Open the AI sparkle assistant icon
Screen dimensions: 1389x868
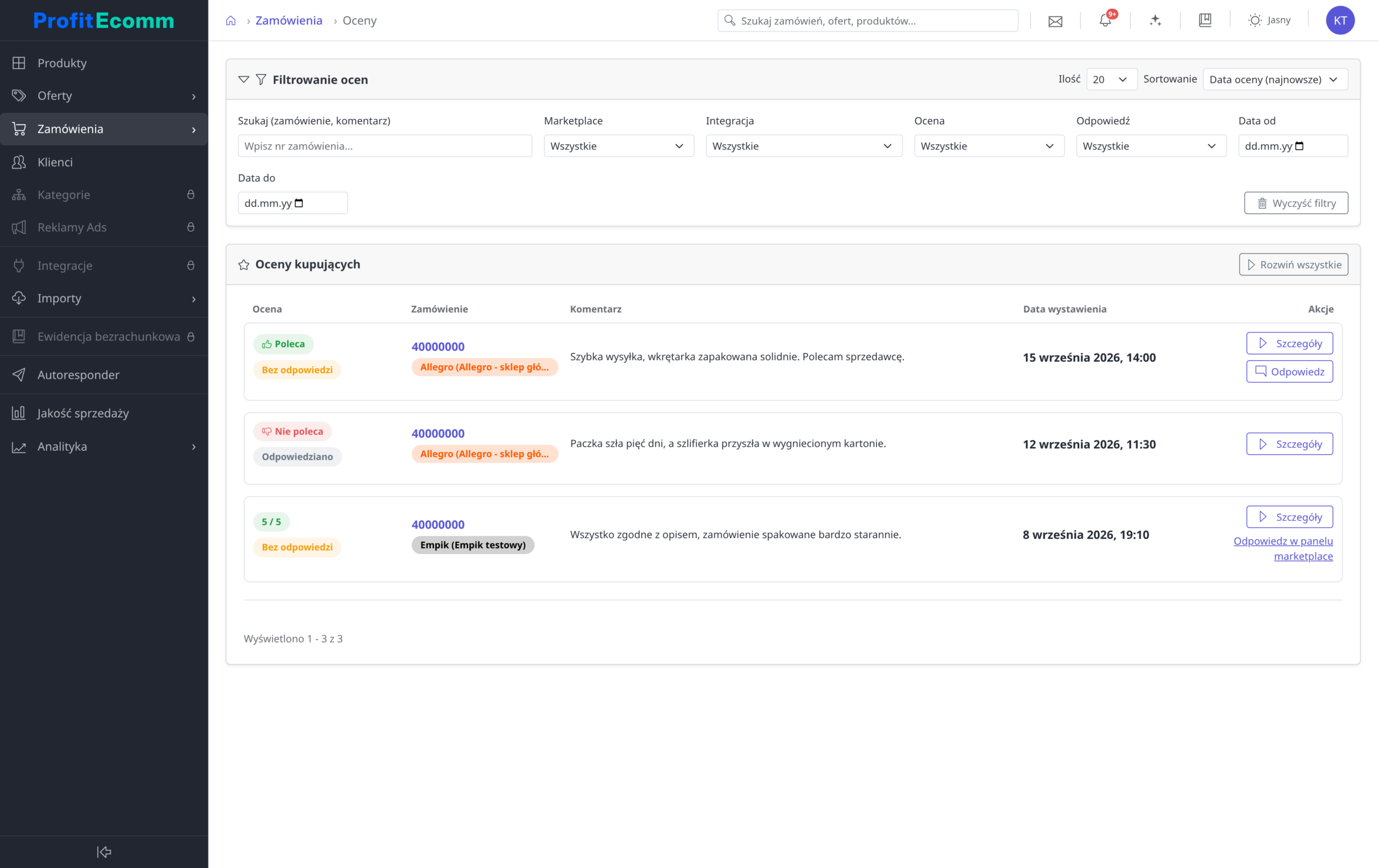pyautogui.click(x=1155, y=21)
